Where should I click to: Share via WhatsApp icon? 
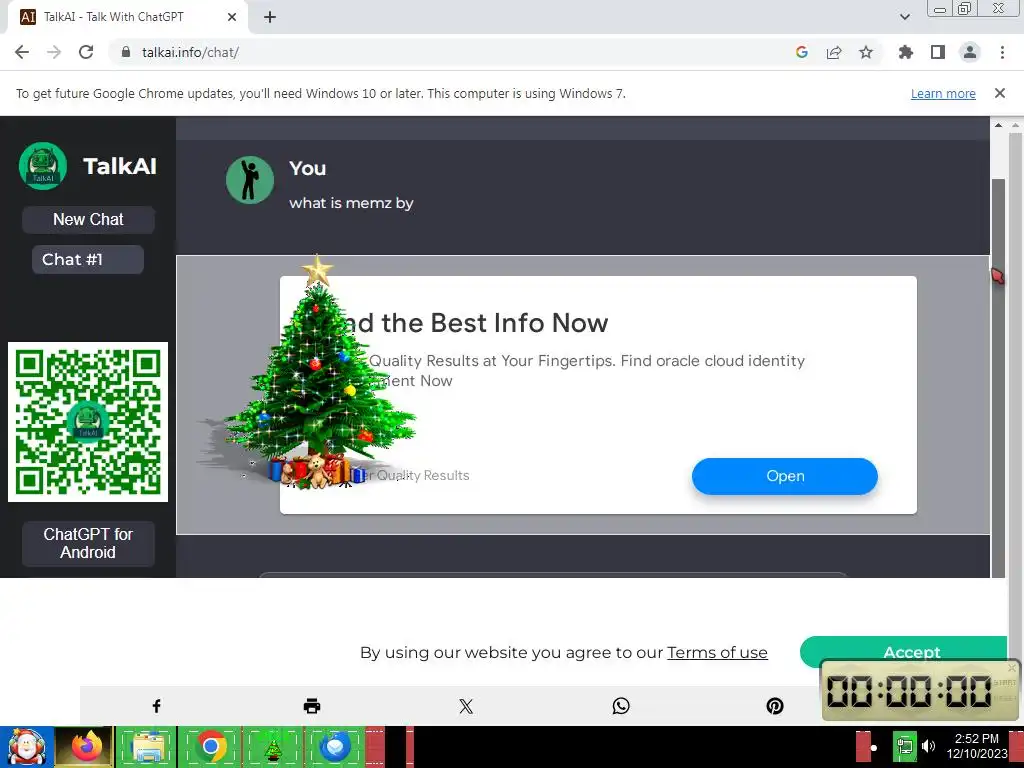tap(621, 706)
